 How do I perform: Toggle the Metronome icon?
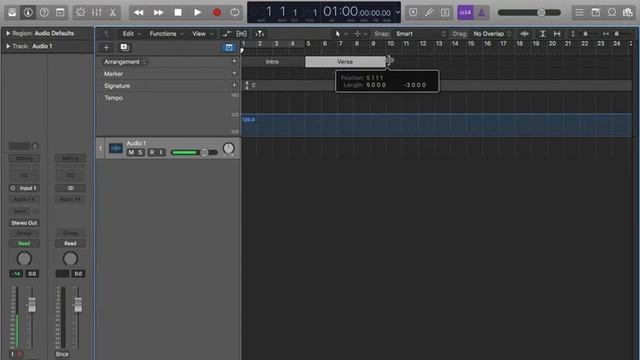[x=482, y=12]
